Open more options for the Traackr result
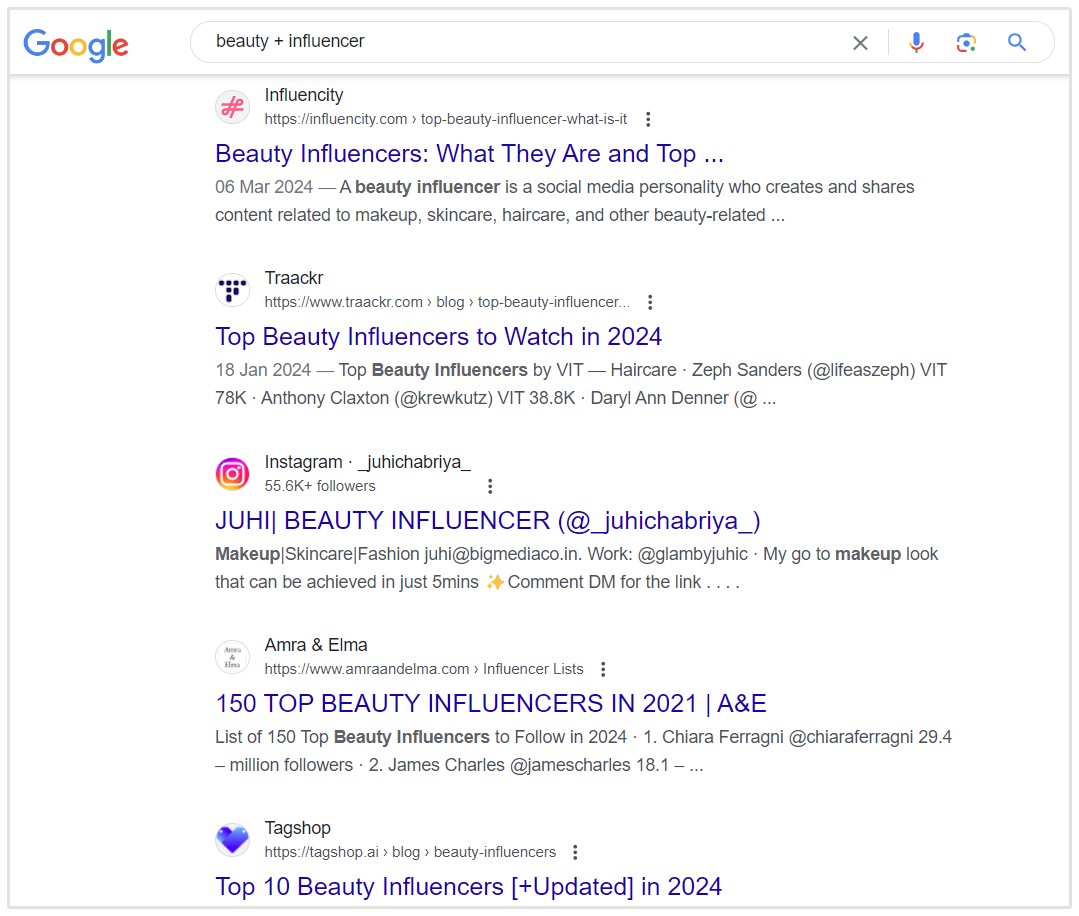Image resolution: width=1079 pixels, height=916 pixels. [x=649, y=302]
